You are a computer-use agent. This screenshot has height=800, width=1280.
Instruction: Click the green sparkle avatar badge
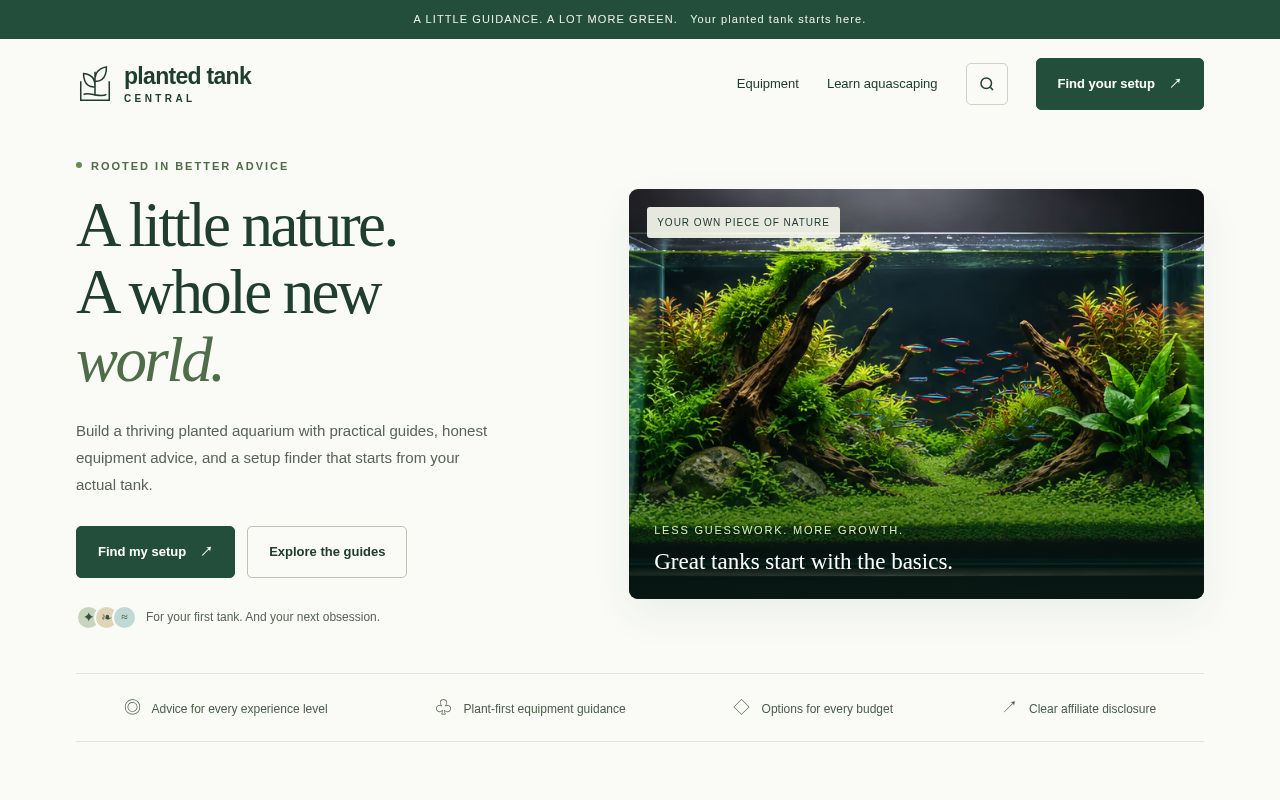[x=88, y=617]
